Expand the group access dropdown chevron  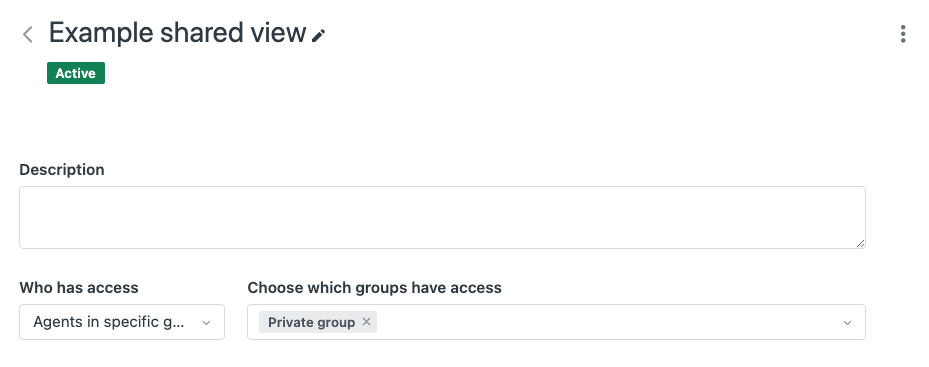847,323
